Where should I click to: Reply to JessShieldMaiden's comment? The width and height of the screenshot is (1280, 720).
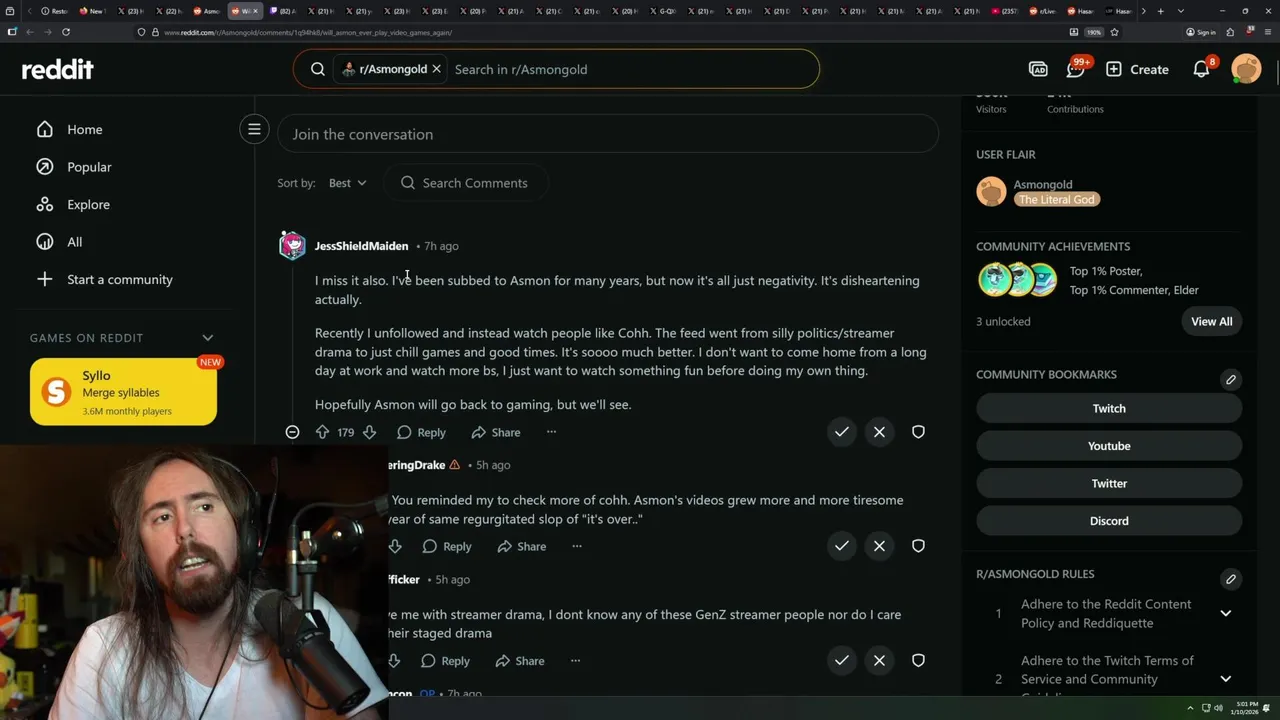[x=421, y=432]
